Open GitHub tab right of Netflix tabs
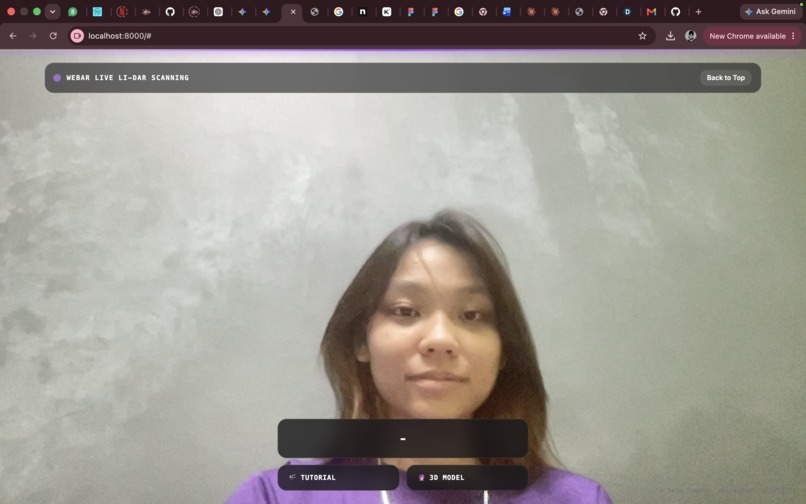 170,12
